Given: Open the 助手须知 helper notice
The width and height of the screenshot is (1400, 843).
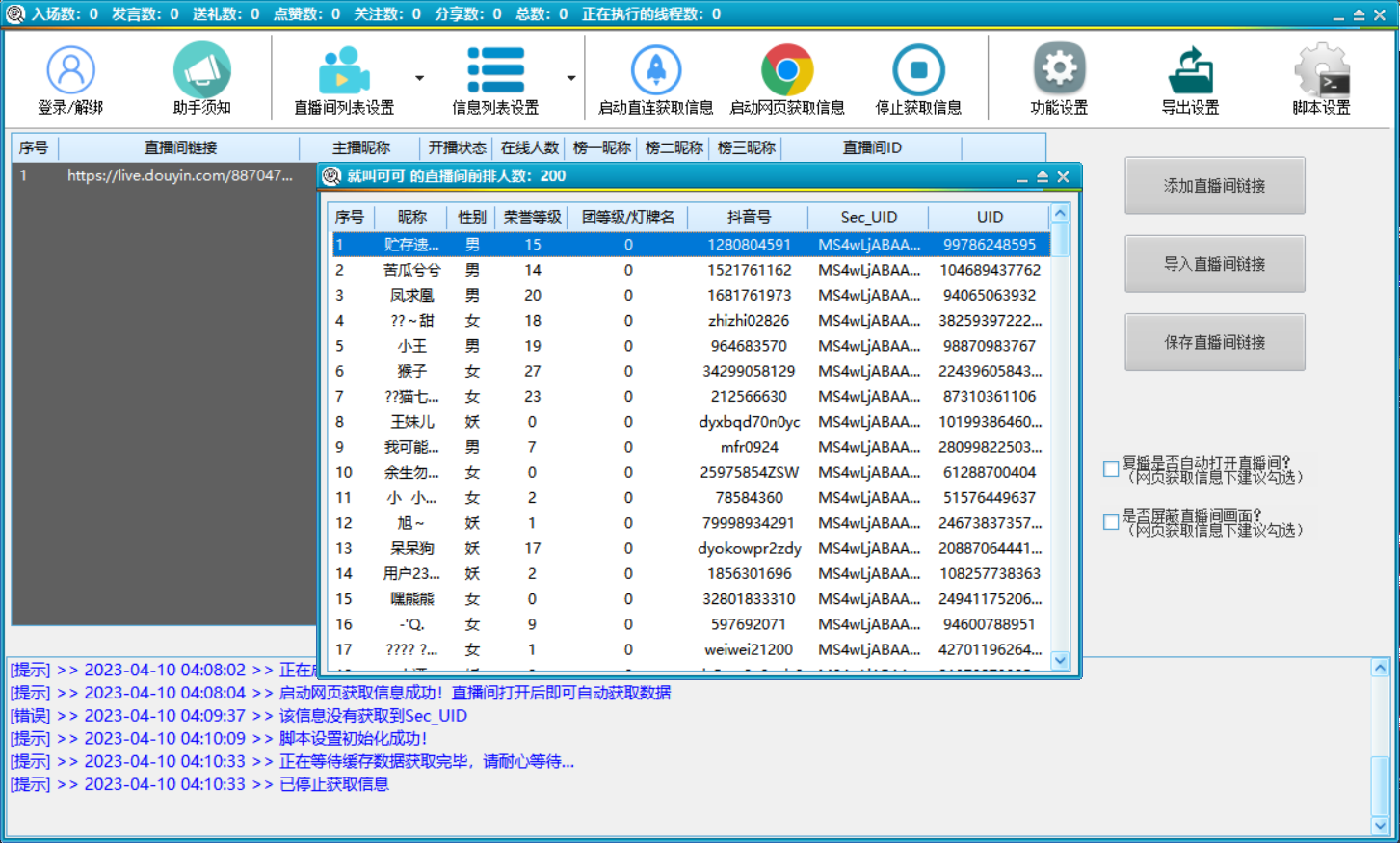Looking at the screenshot, I should coord(201,77).
